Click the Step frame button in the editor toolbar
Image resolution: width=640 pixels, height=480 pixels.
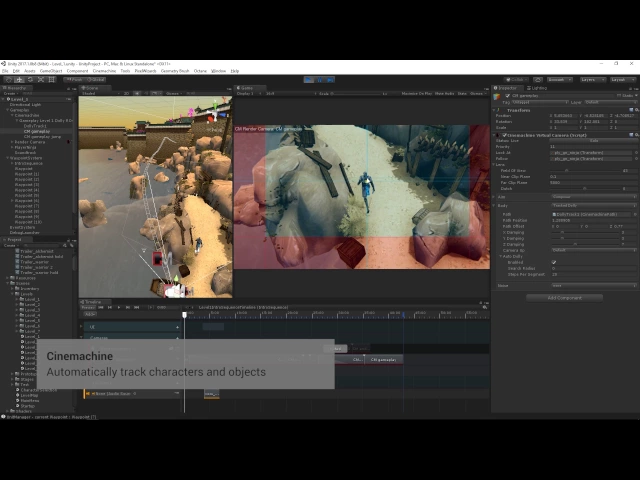pyautogui.click(x=330, y=80)
